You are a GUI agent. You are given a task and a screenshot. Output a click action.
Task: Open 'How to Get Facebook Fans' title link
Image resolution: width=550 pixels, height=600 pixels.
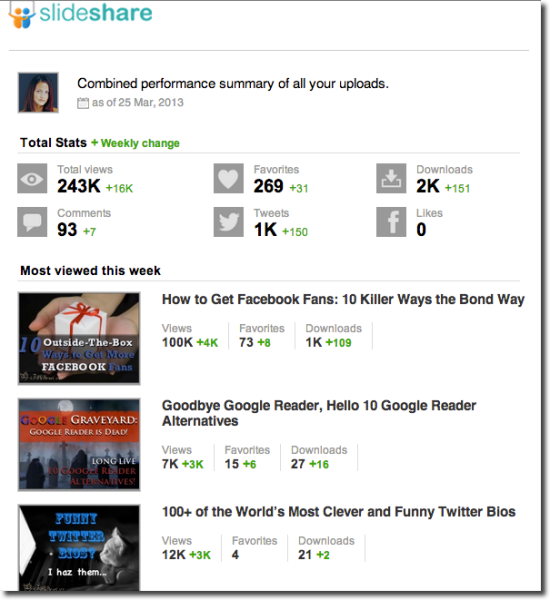coord(343,299)
